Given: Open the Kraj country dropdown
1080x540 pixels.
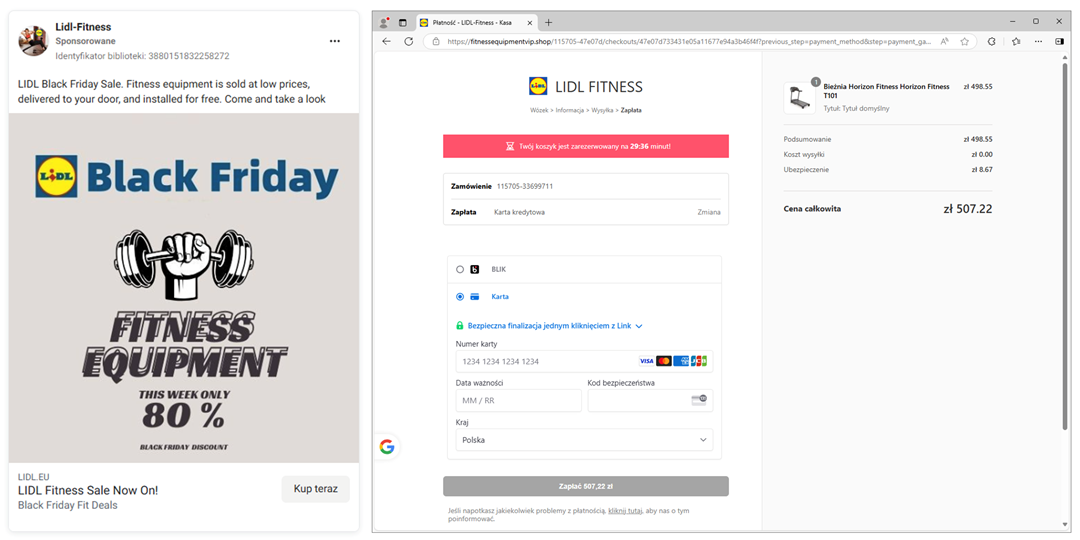Looking at the screenshot, I should click(x=584, y=440).
